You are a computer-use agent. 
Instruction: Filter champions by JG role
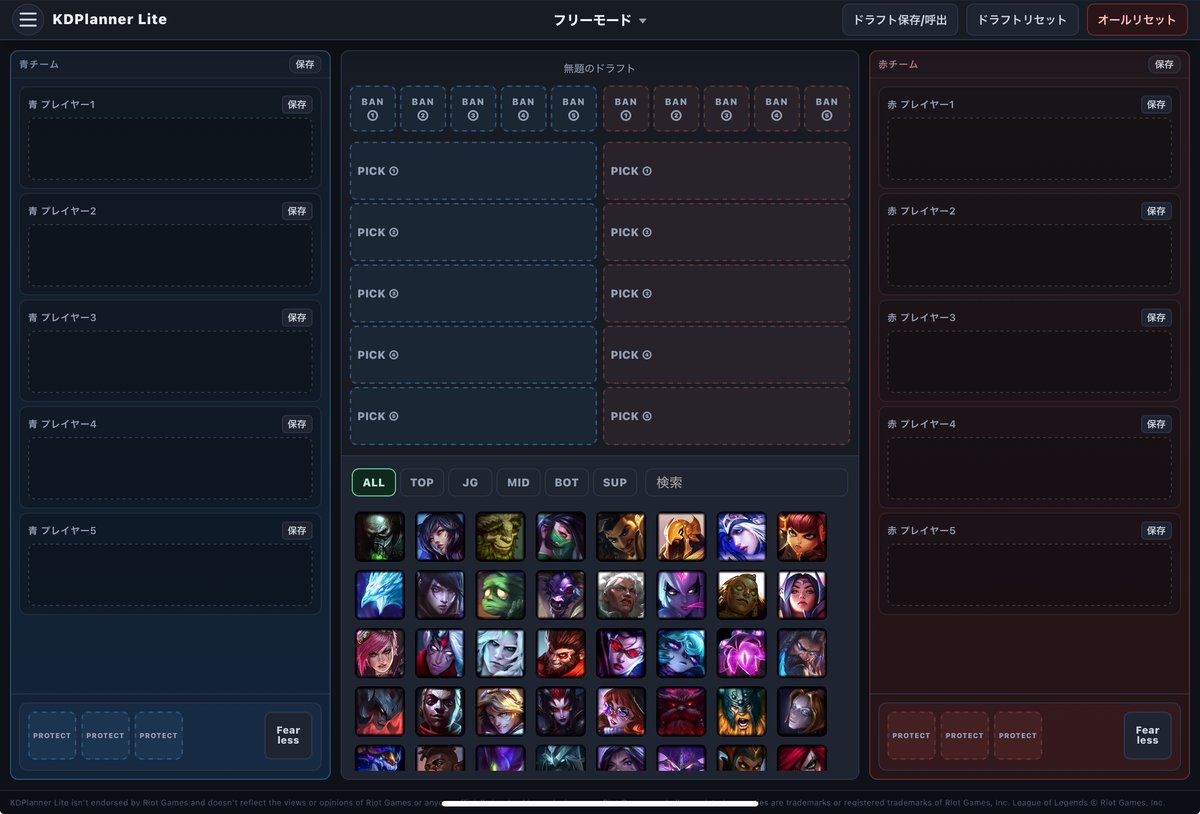tap(470, 483)
